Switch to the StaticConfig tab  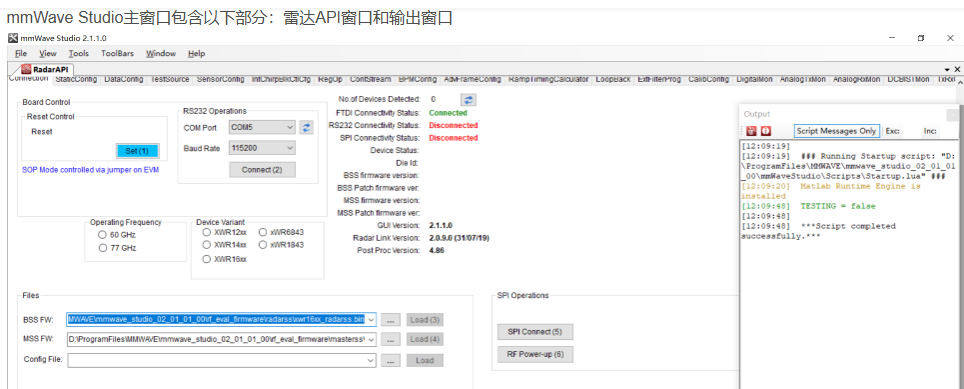tap(76, 79)
